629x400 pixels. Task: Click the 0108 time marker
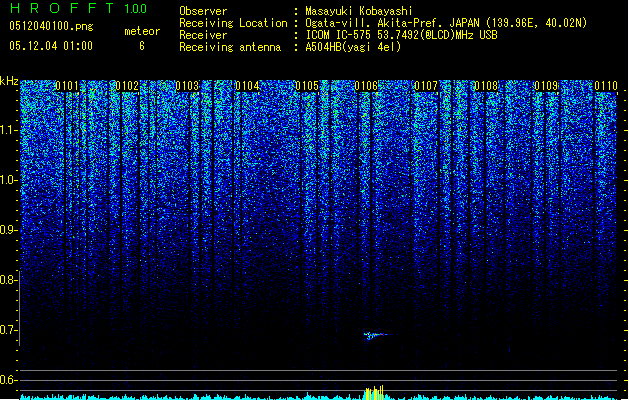[486, 86]
